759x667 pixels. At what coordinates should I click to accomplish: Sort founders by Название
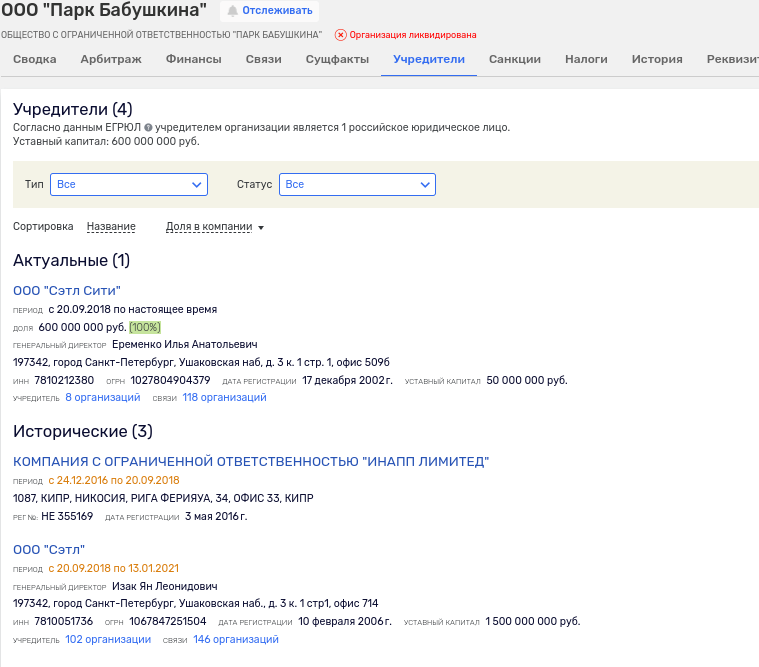click(111, 227)
